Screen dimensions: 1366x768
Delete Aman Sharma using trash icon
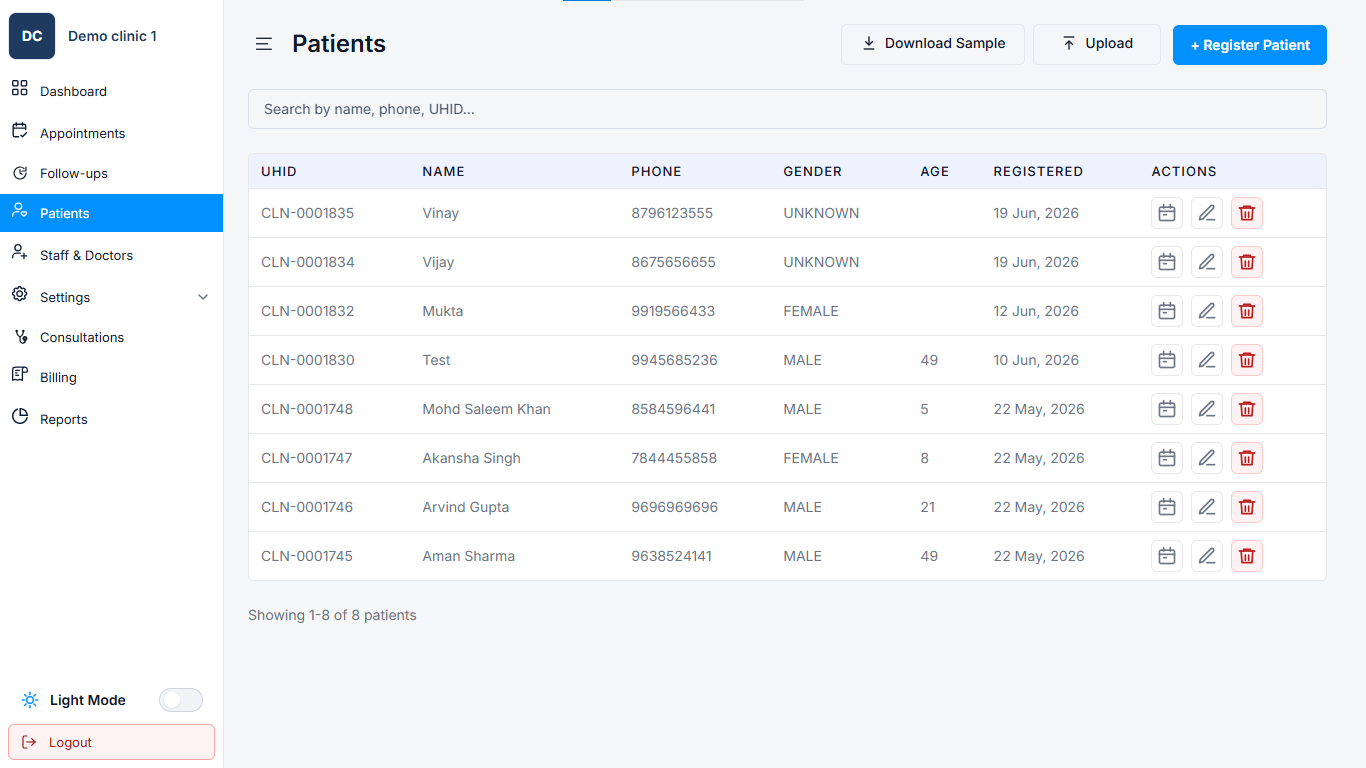[1247, 556]
